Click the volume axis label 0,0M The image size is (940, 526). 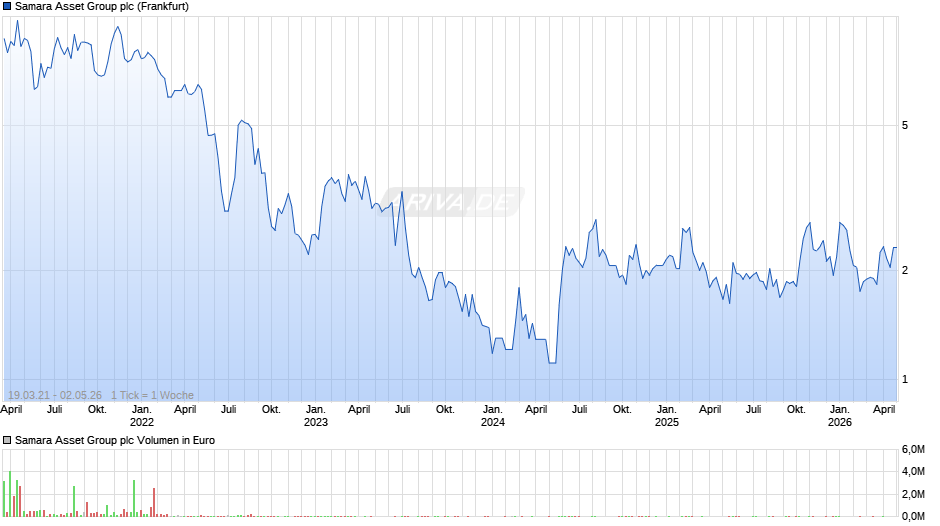[913, 516]
